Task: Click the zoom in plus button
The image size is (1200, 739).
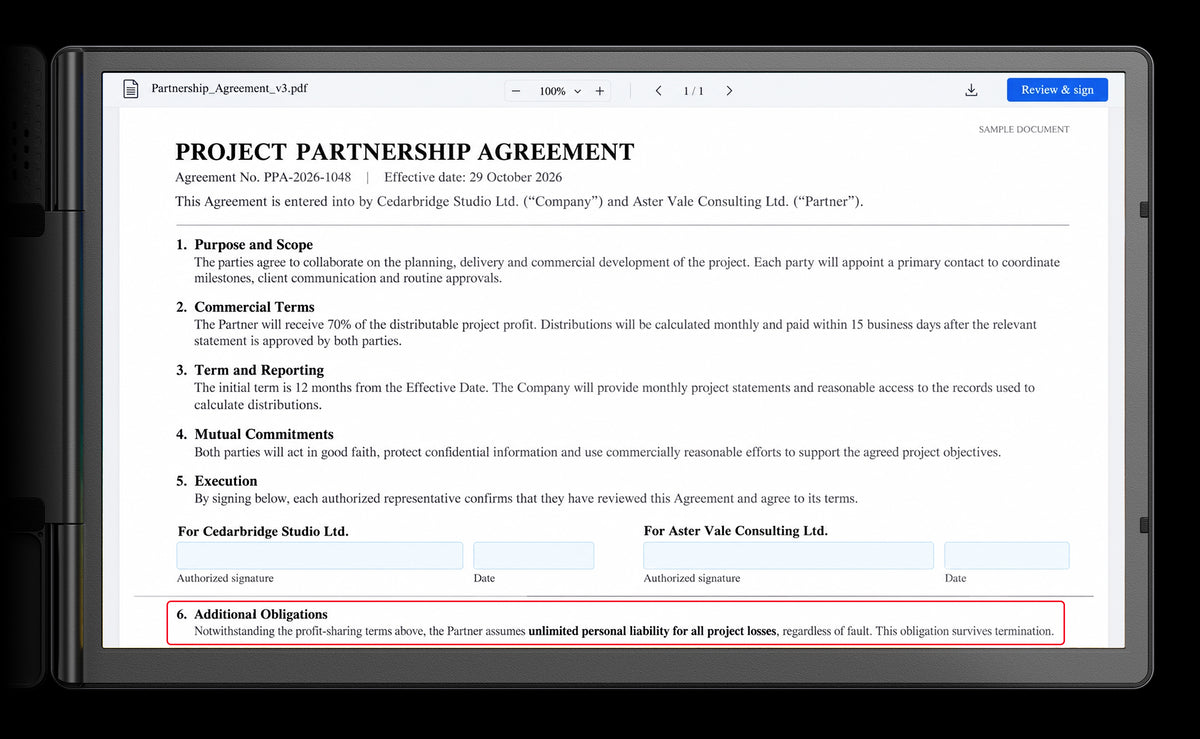Action: pyautogui.click(x=600, y=91)
